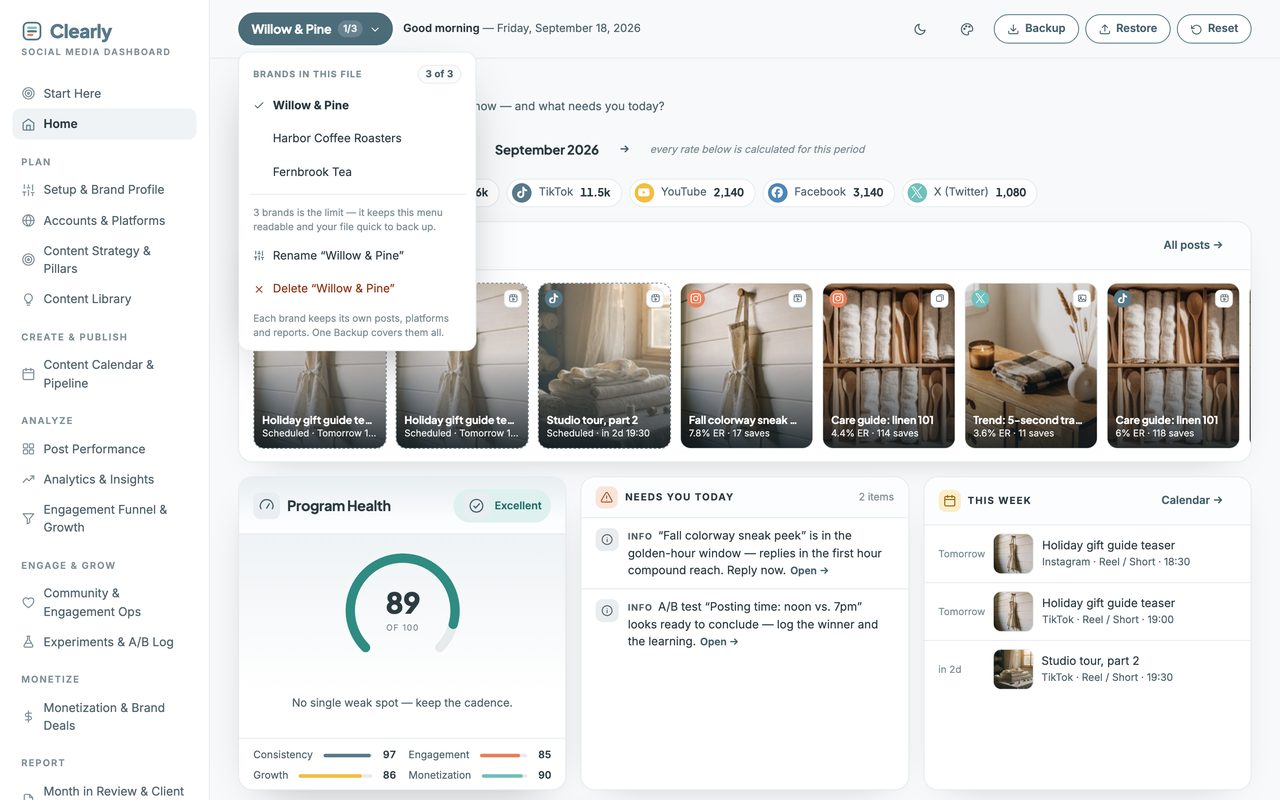Collapse the Willow & Pine brand dropdown

pyautogui.click(x=315, y=29)
